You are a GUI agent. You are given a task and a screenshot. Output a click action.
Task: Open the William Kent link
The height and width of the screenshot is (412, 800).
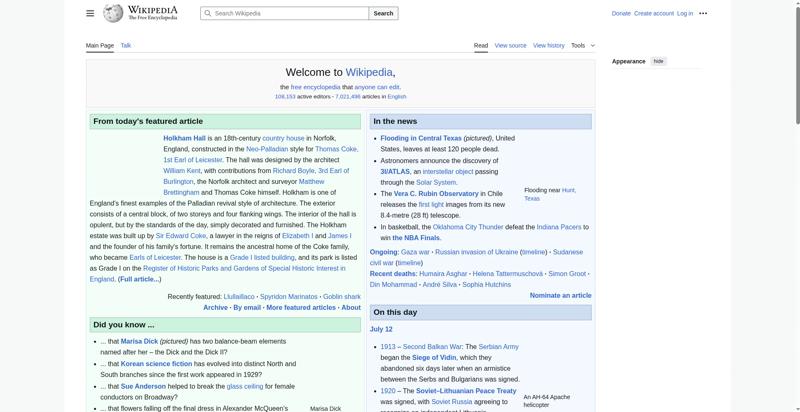tap(182, 171)
